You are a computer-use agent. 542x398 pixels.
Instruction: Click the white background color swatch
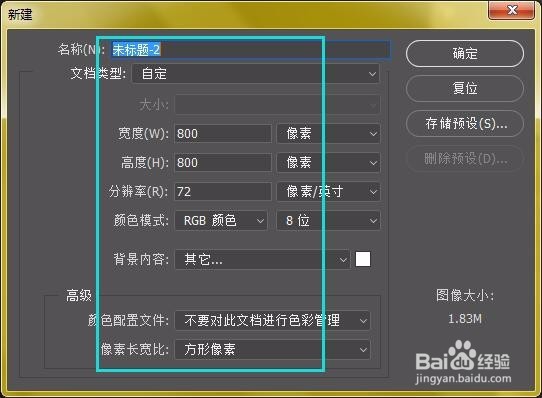pos(363,259)
